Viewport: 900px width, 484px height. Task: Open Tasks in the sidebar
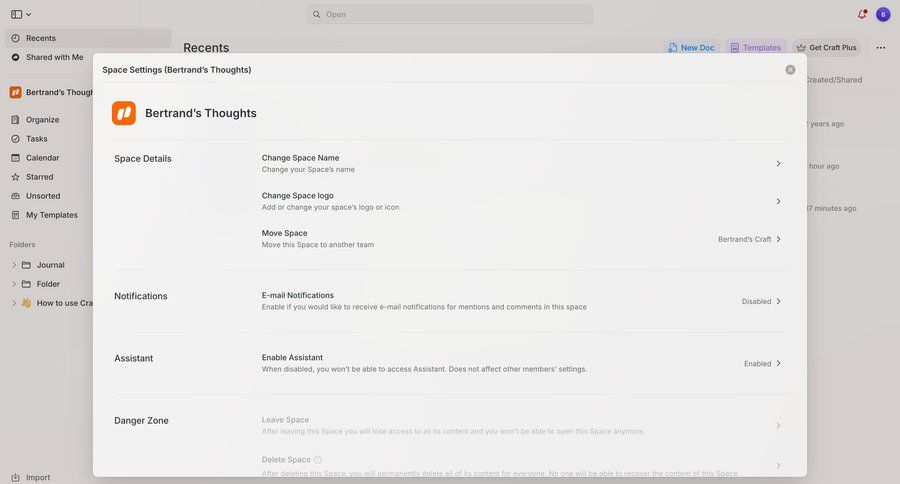click(x=37, y=138)
